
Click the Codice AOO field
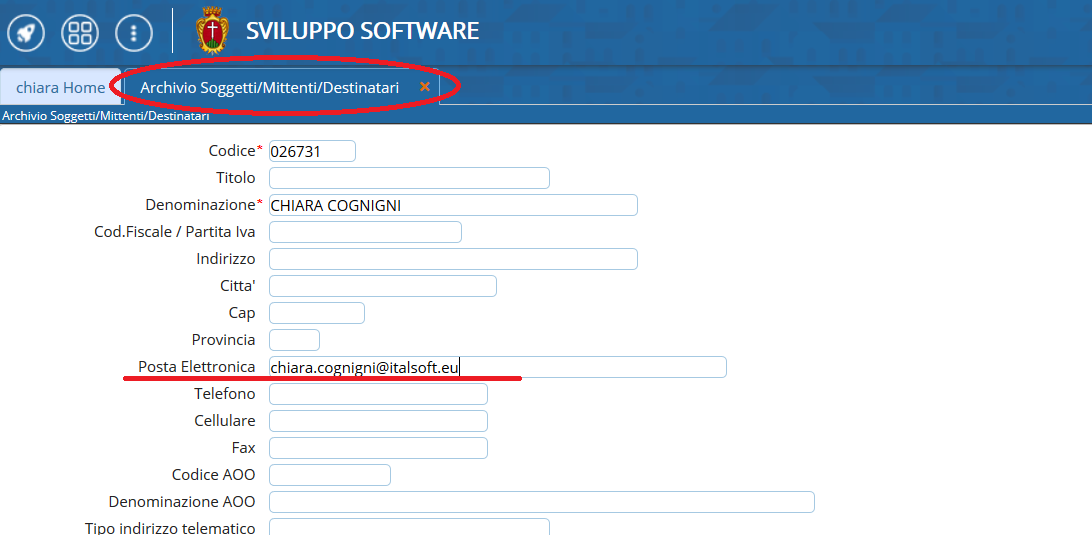[x=330, y=475]
